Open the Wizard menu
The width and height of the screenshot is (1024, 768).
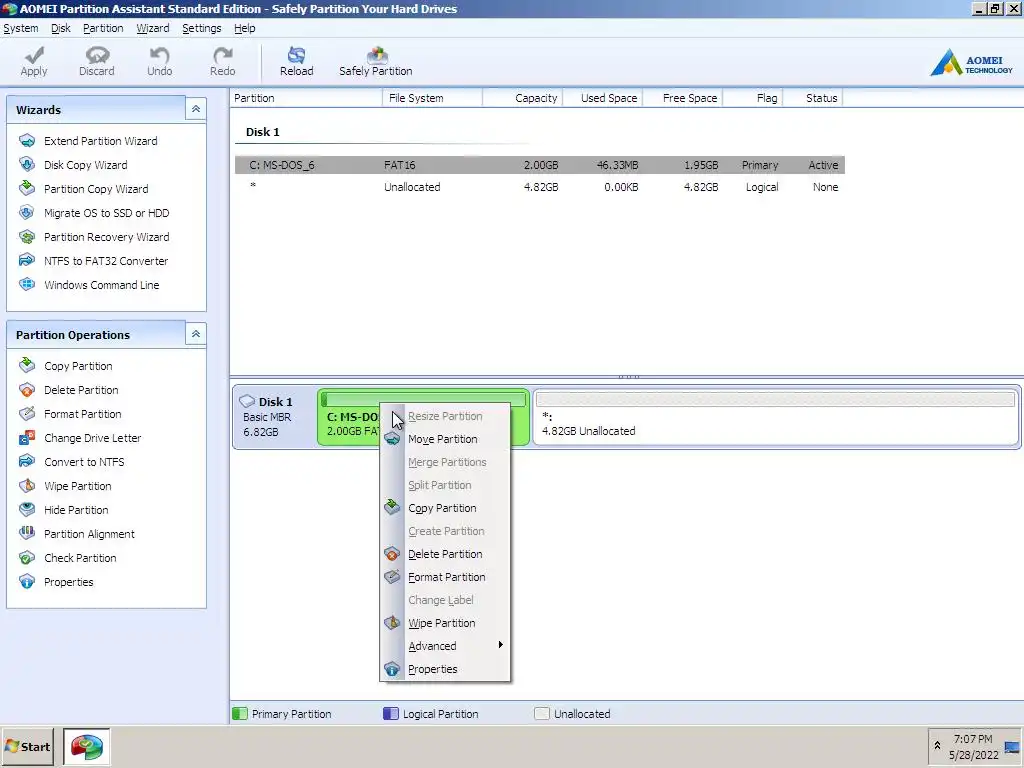point(153,28)
